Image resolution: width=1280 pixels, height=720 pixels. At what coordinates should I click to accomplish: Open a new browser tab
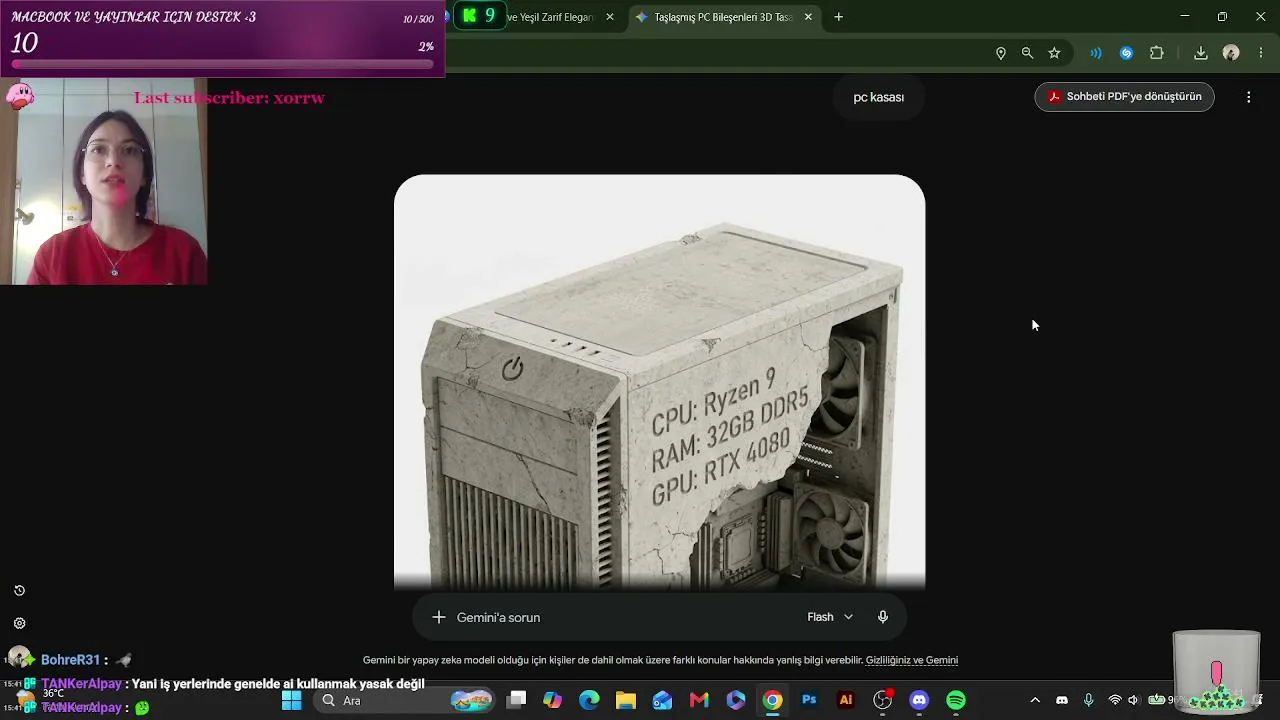(x=838, y=17)
